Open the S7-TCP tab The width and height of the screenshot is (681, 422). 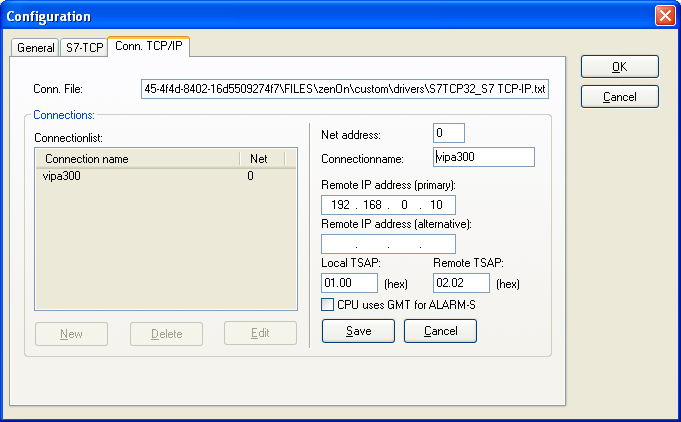click(x=83, y=47)
